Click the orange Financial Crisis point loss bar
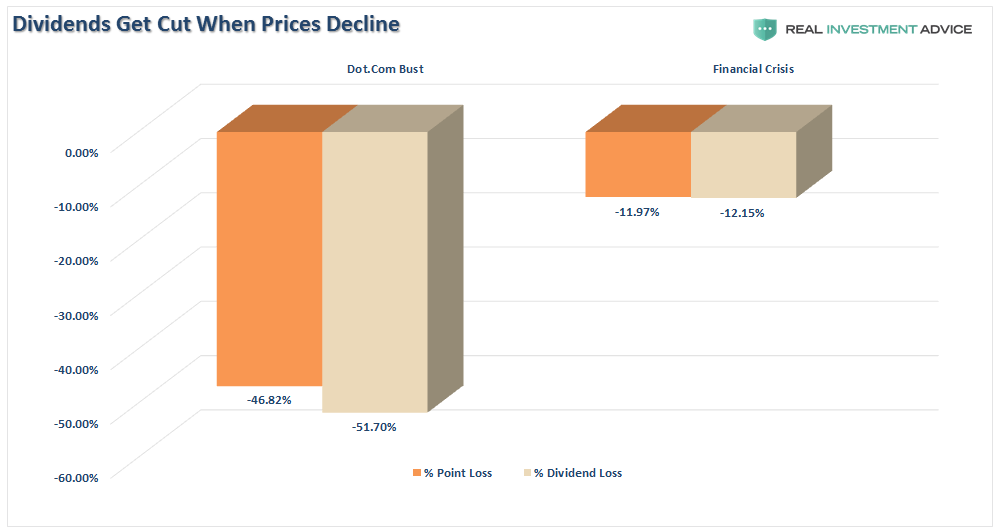 tap(638, 164)
